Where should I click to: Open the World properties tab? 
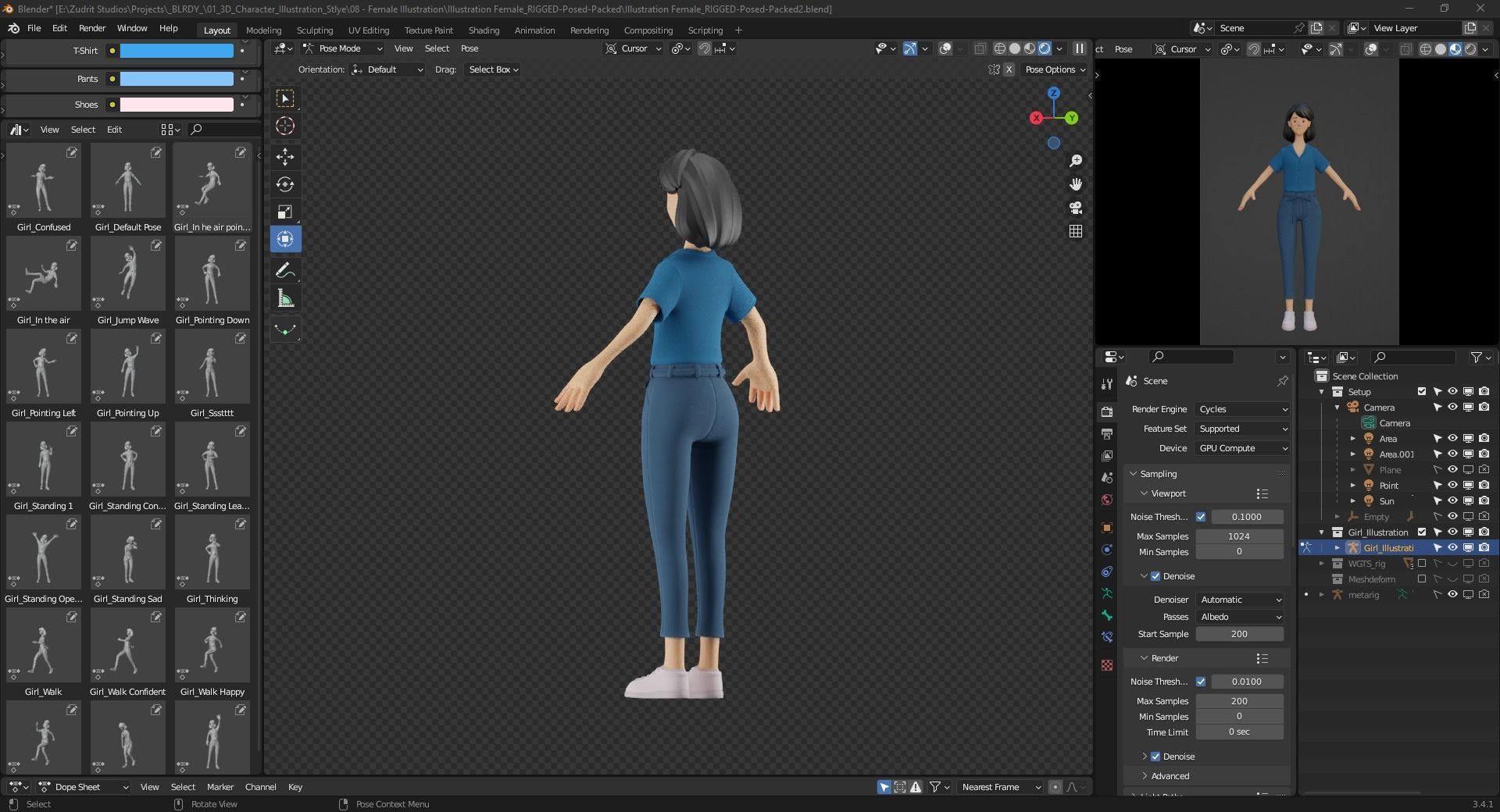point(1106,500)
